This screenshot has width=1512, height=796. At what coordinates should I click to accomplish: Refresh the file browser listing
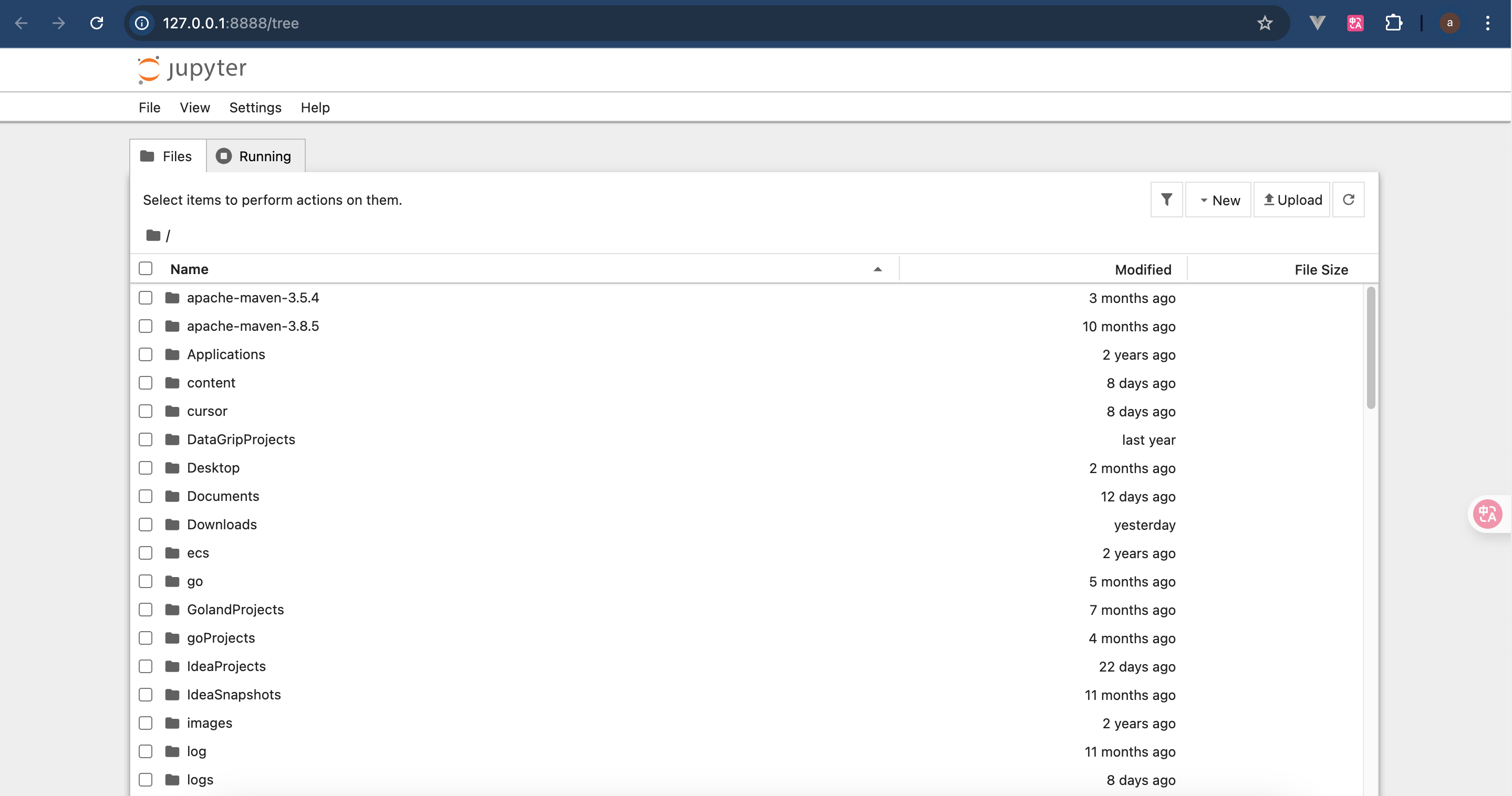pyautogui.click(x=1348, y=200)
